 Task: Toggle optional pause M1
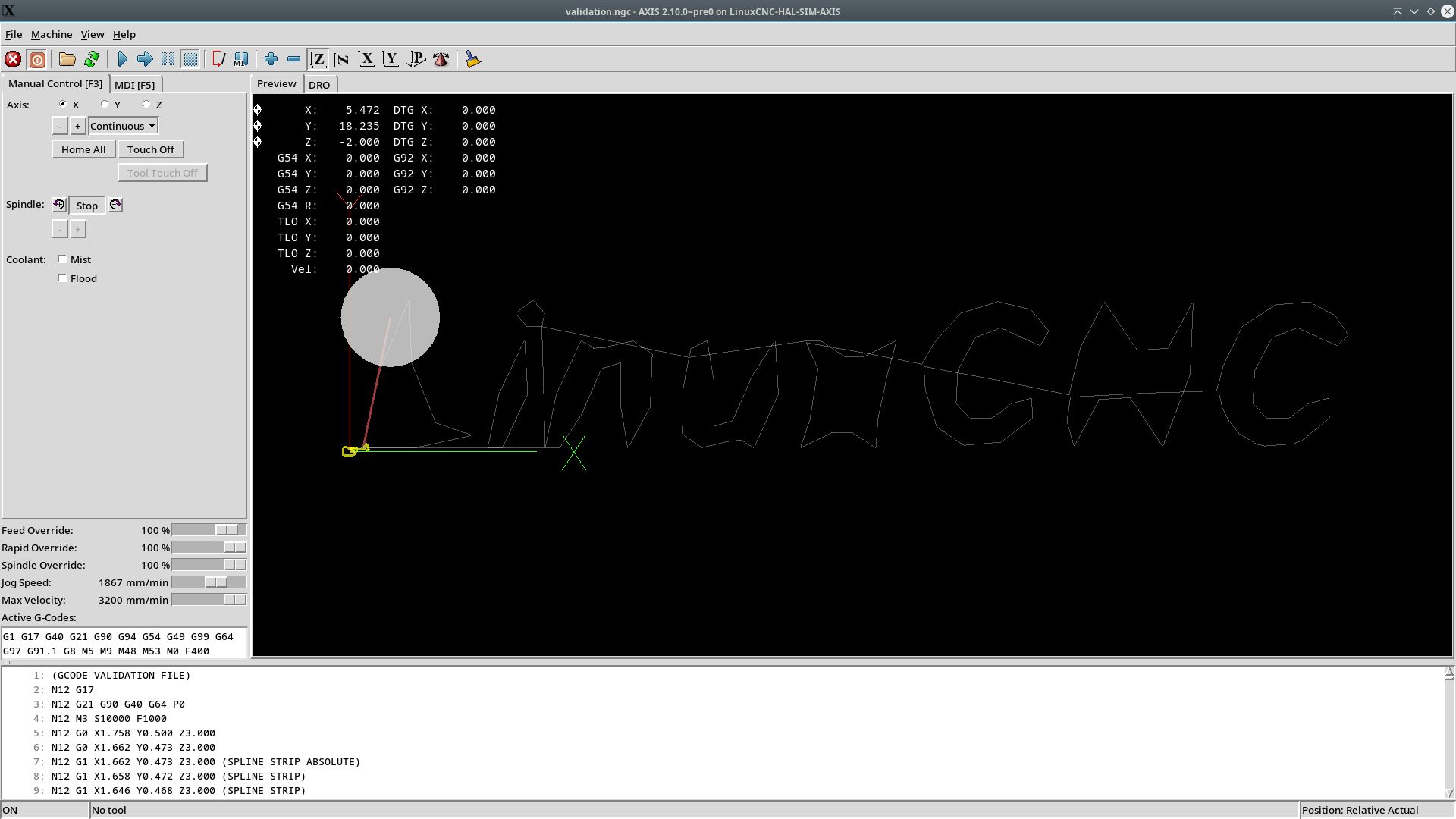(241, 59)
